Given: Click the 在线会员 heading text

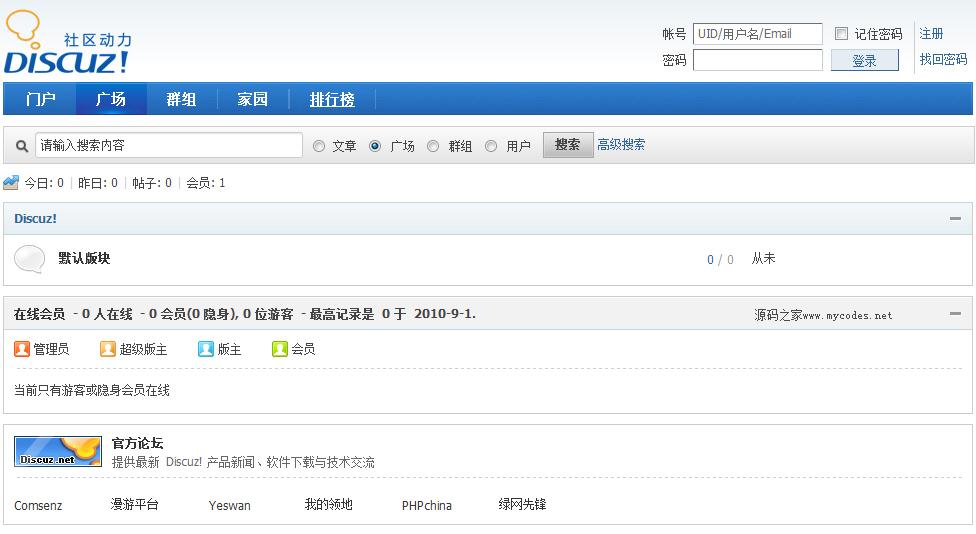Looking at the screenshot, I should pyautogui.click(x=39, y=314).
